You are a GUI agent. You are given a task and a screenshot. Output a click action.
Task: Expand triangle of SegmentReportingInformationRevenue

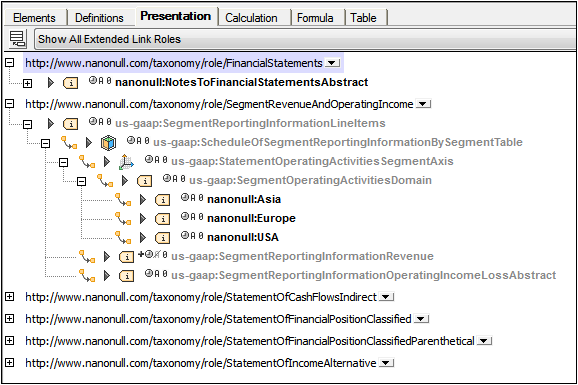(x=107, y=257)
